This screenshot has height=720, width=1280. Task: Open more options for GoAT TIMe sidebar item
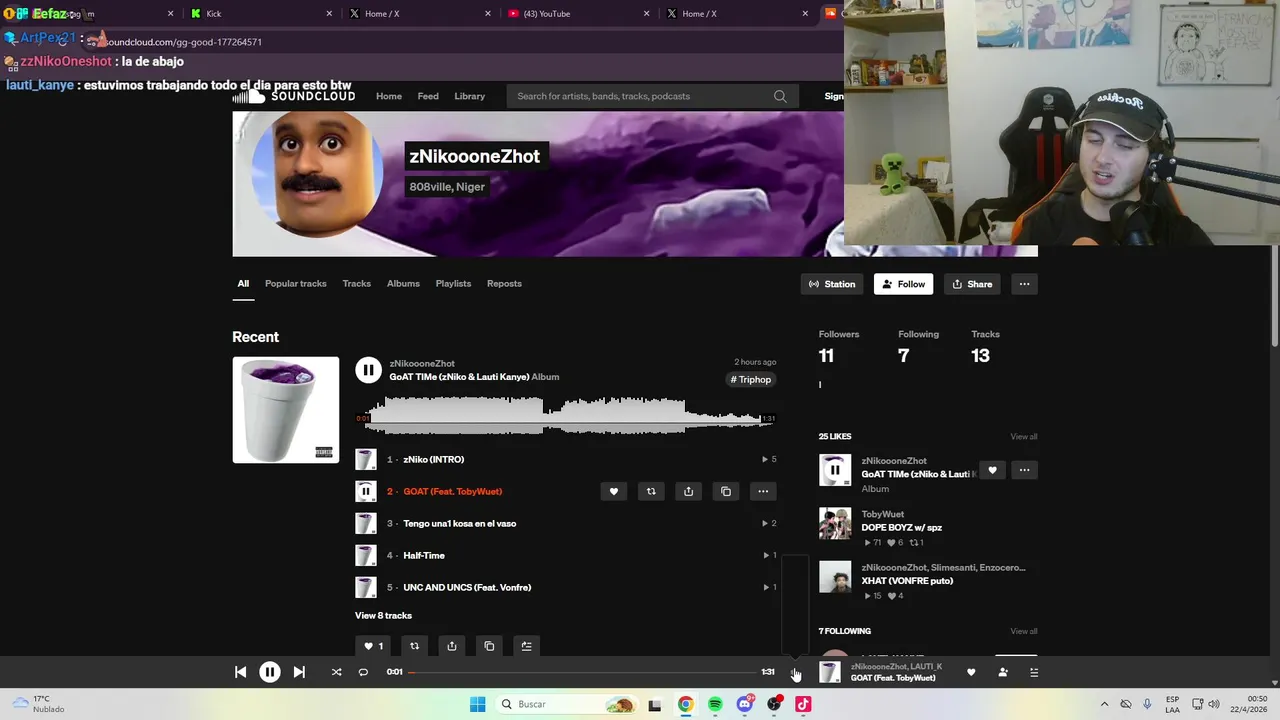tap(1024, 470)
